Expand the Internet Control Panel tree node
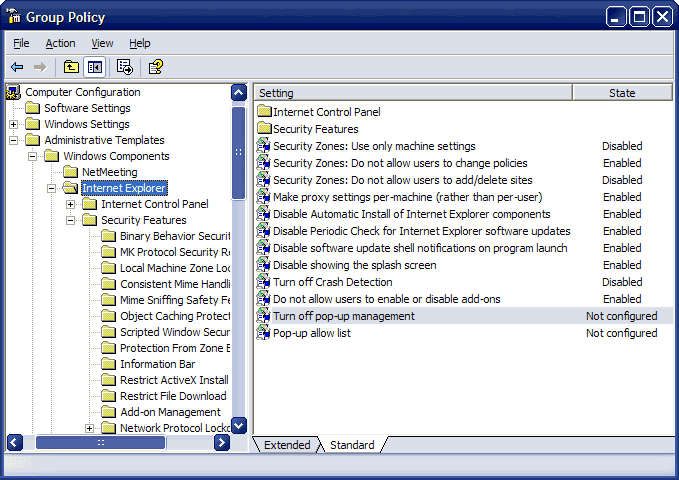Image resolution: width=679 pixels, height=480 pixels. pos(71,204)
